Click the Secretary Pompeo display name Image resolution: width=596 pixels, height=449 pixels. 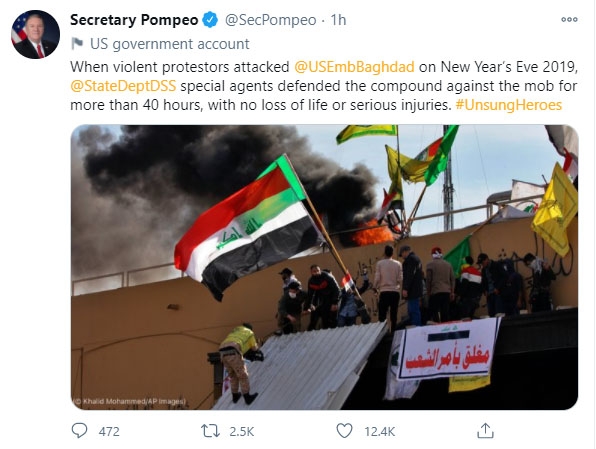[x=134, y=20]
